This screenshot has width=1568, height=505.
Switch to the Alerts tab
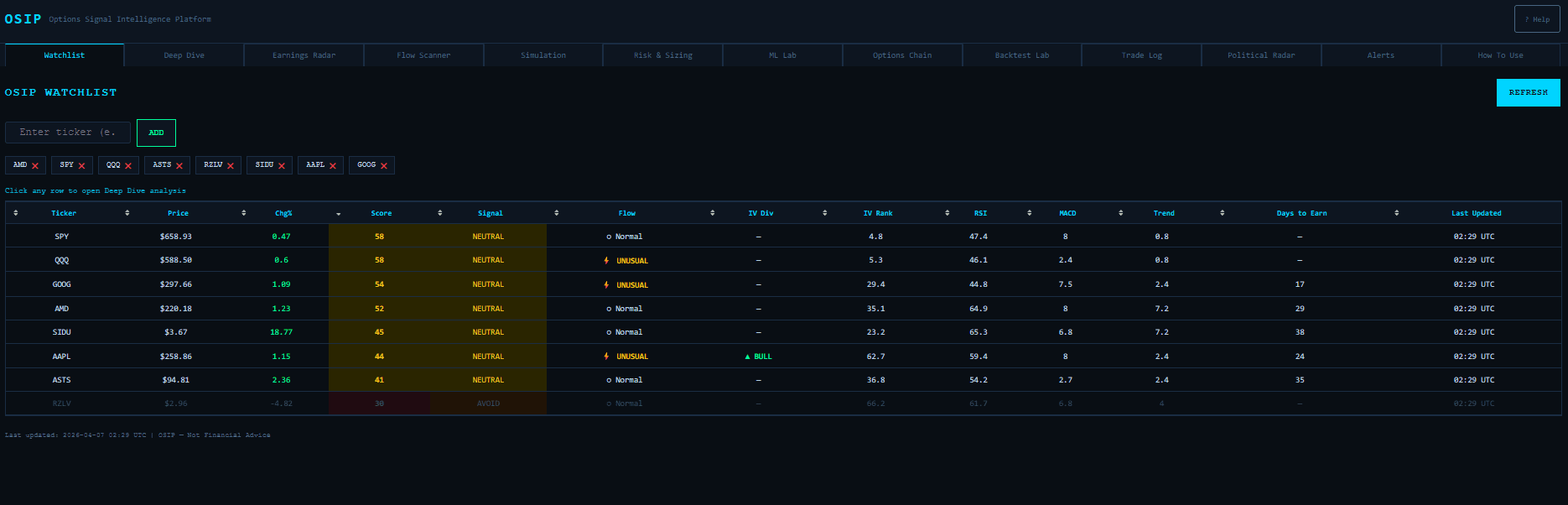1381,55
